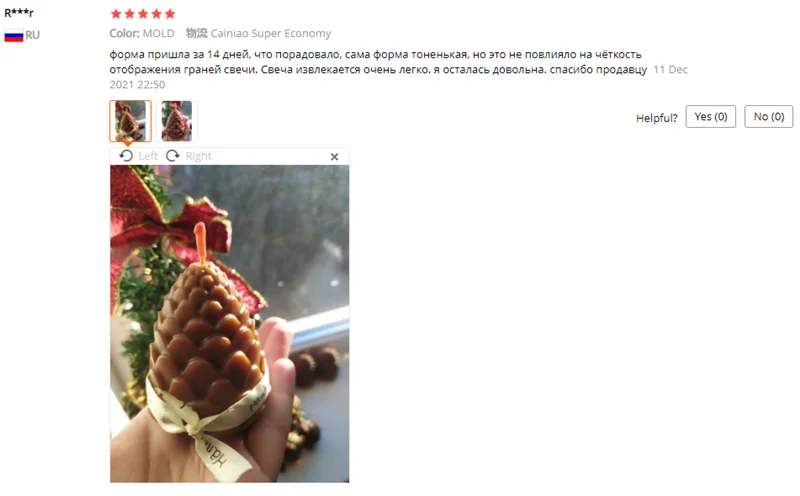The height and width of the screenshot is (496, 800).
Task: Click the Color: MOLD variant text
Action: coord(142,33)
